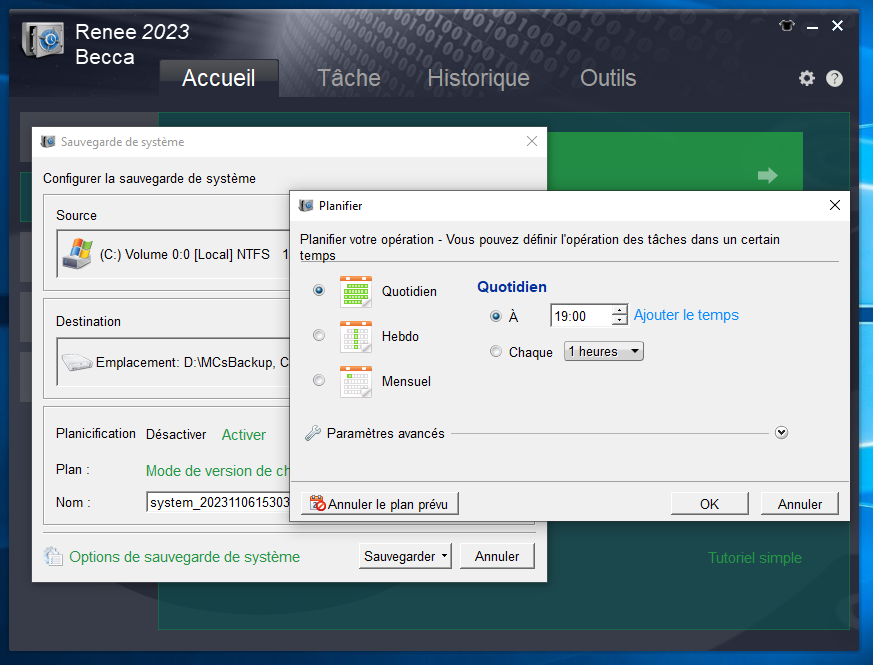Expand the Paramètres avancés section
The width and height of the screenshot is (873, 665).
tap(781, 432)
